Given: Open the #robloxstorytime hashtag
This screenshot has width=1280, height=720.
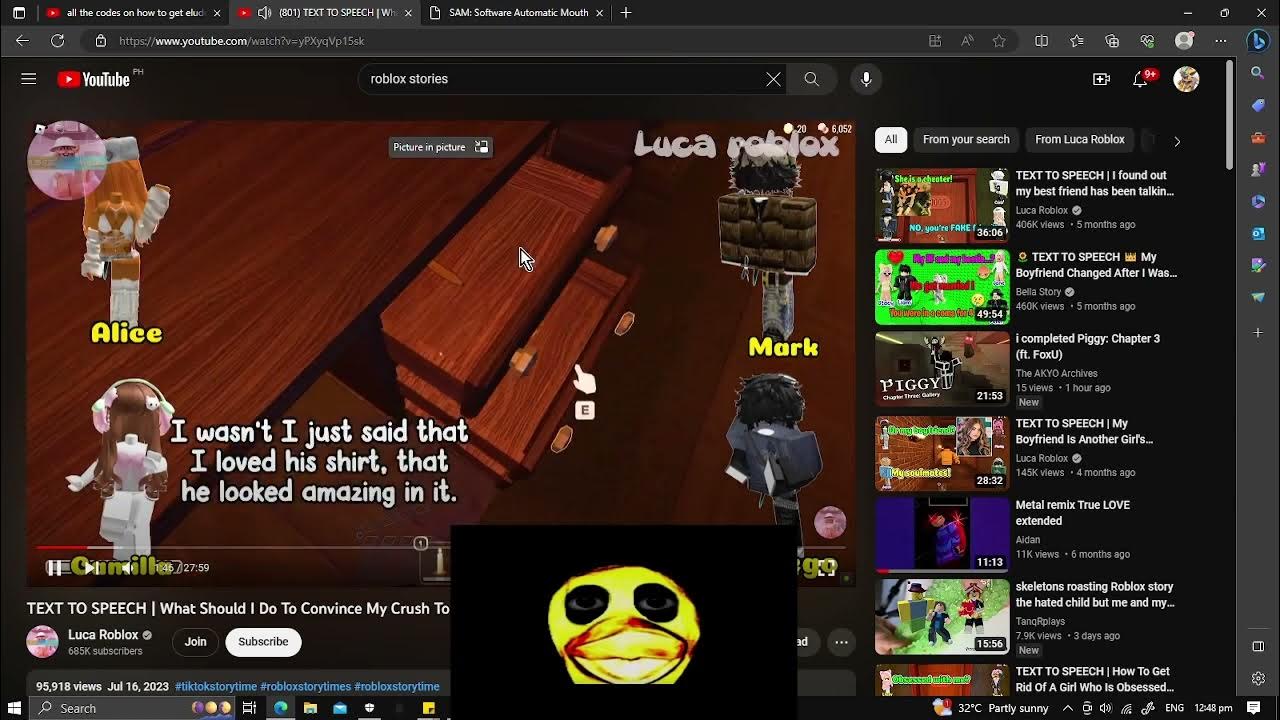Looking at the screenshot, I should tap(397, 687).
